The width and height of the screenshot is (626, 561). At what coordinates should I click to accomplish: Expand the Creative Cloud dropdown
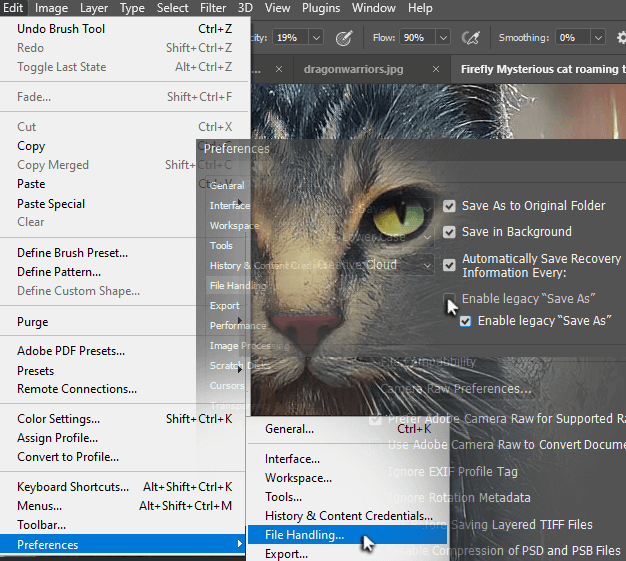tap(427, 265)
